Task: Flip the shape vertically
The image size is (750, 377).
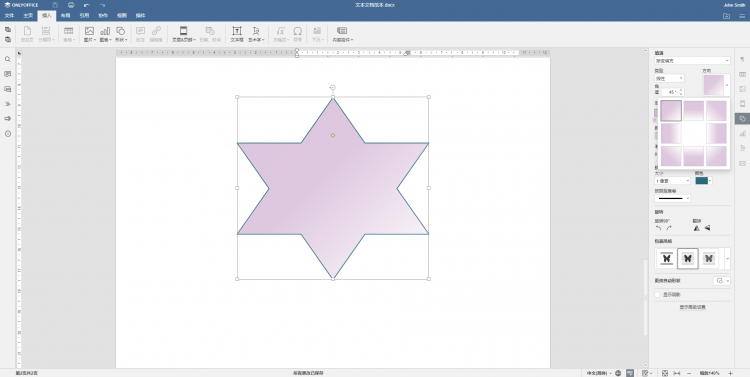Action: [x=707, y=228]
